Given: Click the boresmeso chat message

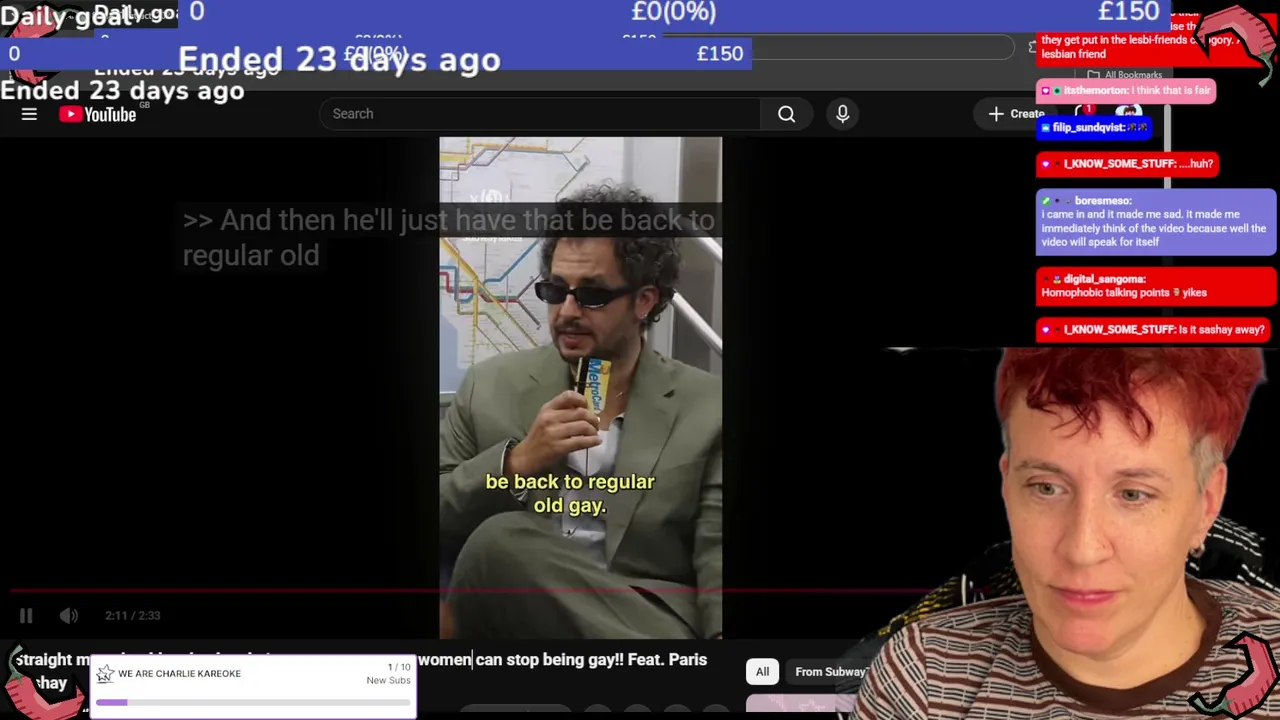Looking at the screenshot, I should click(x=1156, y=221).
